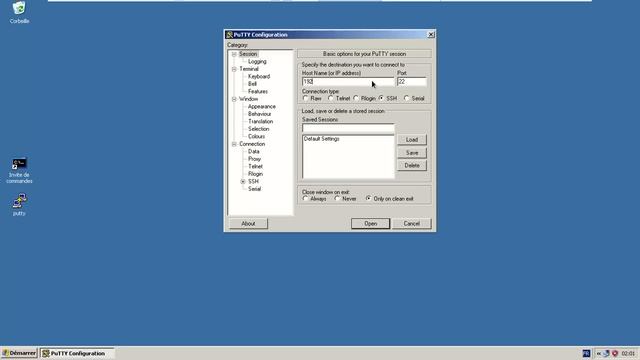The height and width of the screenshot is (360, 640).
Task: Click the PuTTY icon in the title bar
Action: pos(229,35)
